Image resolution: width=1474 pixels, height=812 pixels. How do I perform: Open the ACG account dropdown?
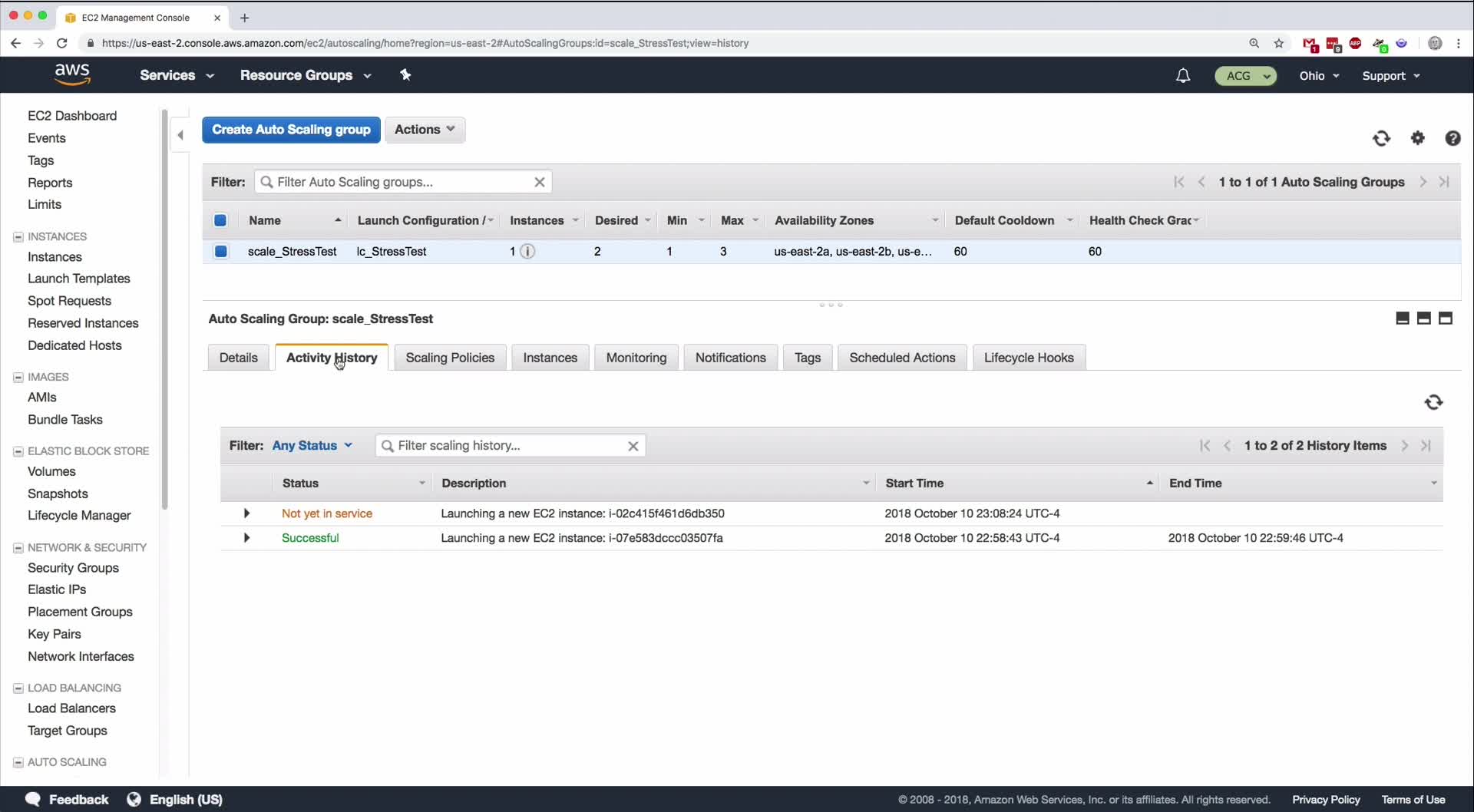1245,76
